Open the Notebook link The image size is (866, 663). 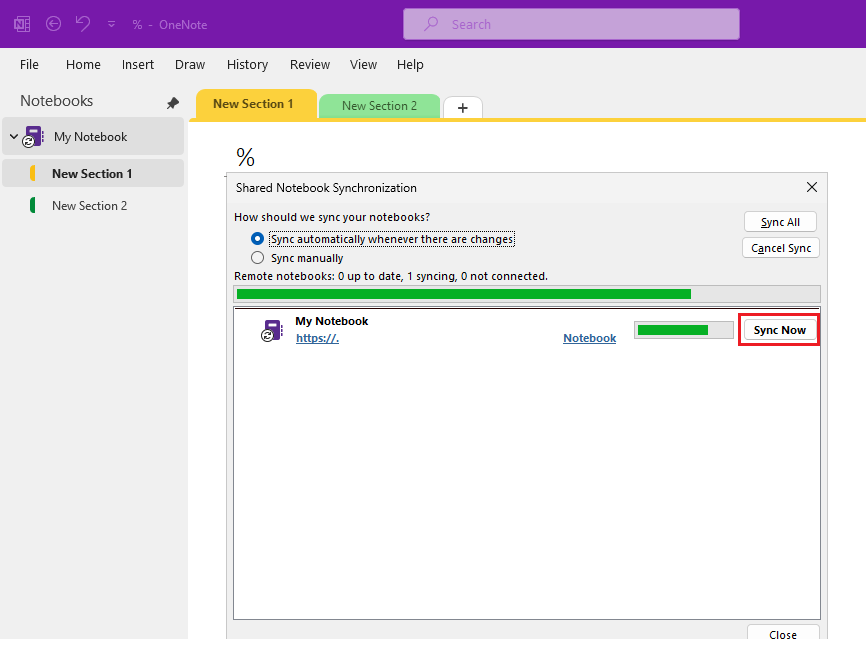point(589,338)
